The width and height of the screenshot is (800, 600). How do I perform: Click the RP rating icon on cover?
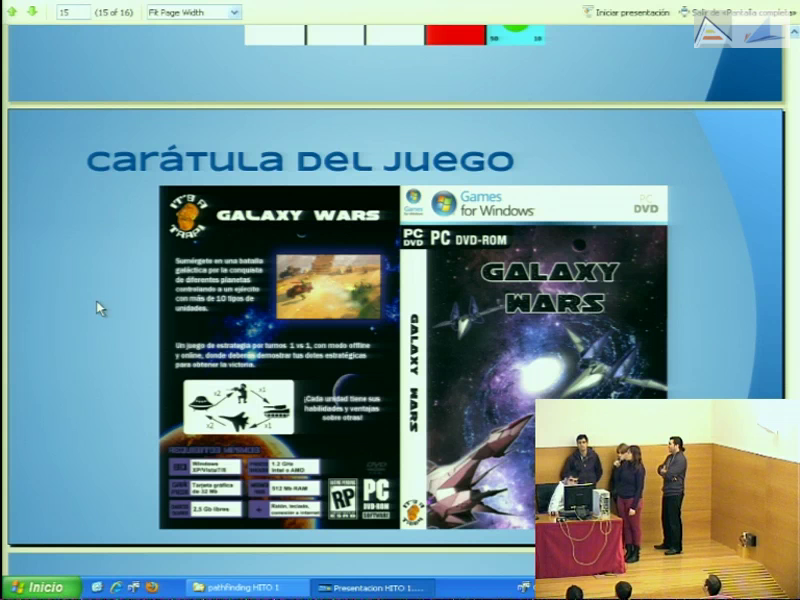coord(342,493)
